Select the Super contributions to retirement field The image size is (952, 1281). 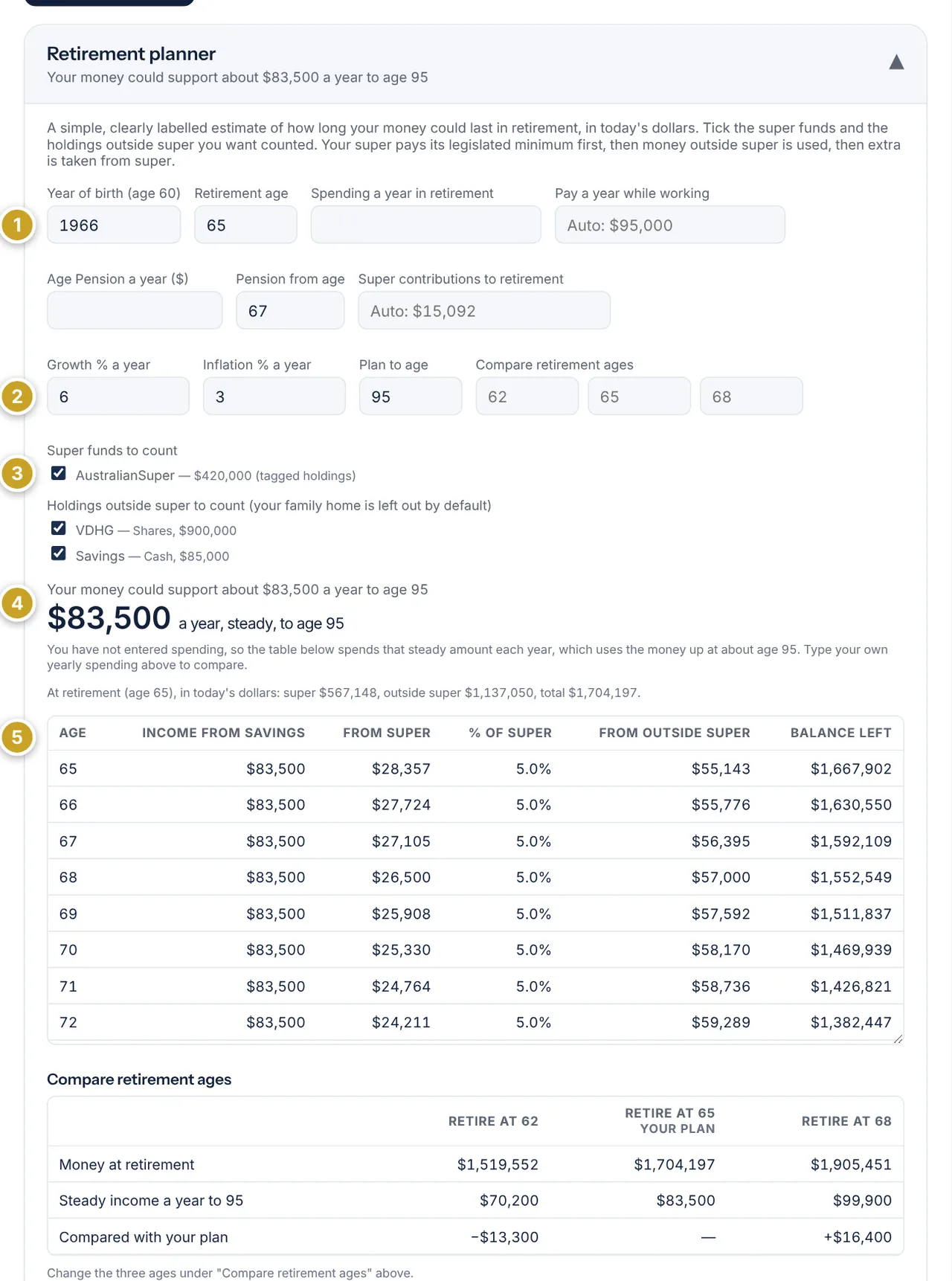(x=484, y=310)
